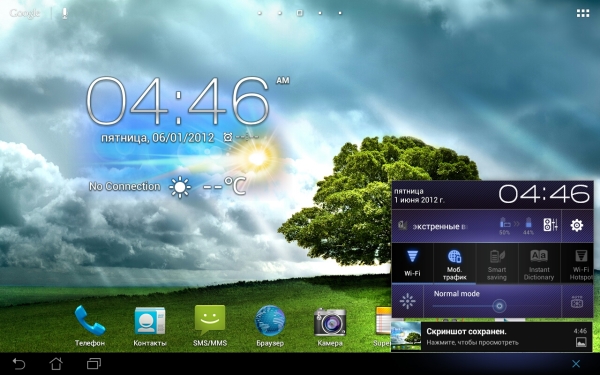Toggle auto brightness in quick panel

click(x=577, y=302)
